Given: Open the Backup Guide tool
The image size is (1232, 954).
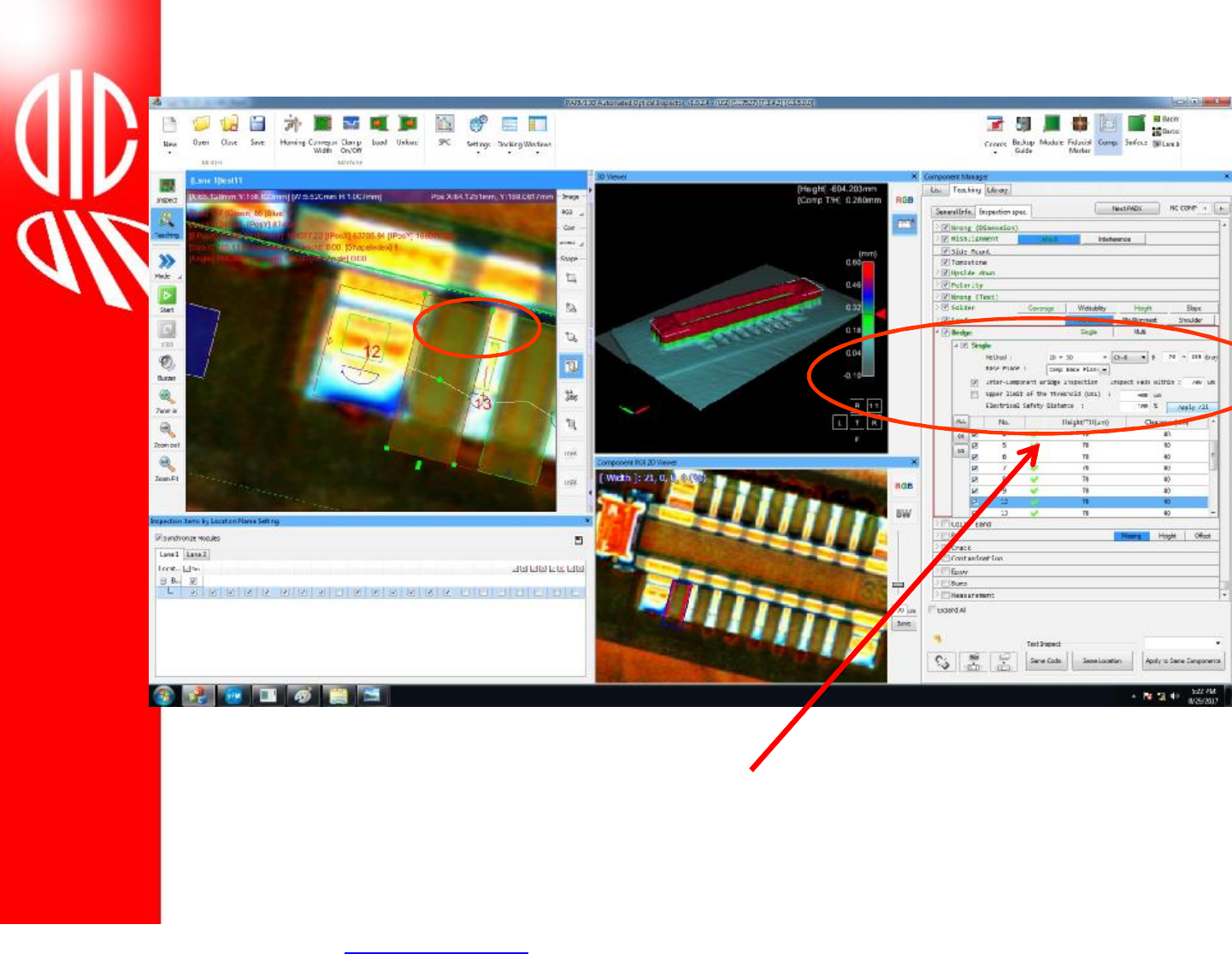Looking at the screenshot, I should pos(1023,133).
